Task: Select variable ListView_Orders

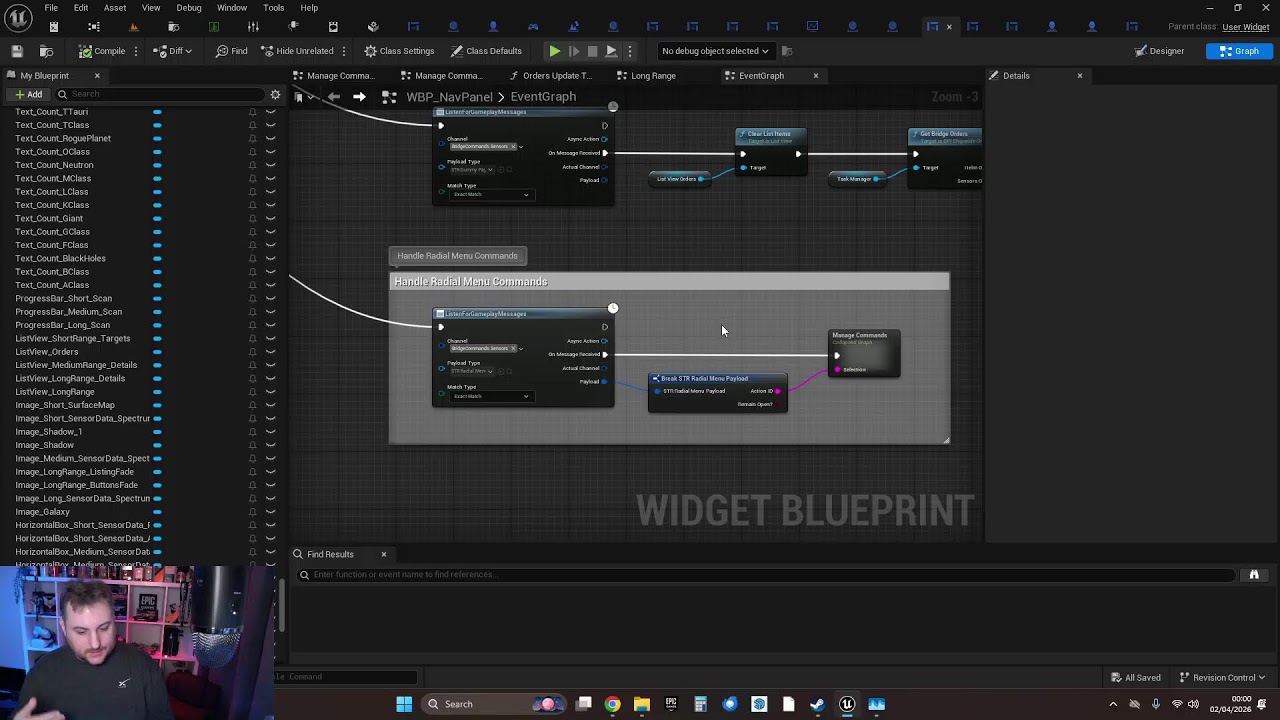Action: (x=46, y=352)
